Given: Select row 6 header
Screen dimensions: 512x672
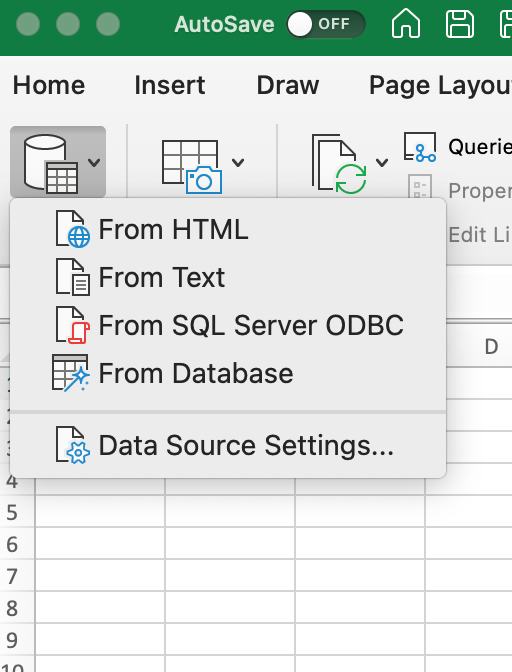Looking at the screenshot, I should point(17,543).
